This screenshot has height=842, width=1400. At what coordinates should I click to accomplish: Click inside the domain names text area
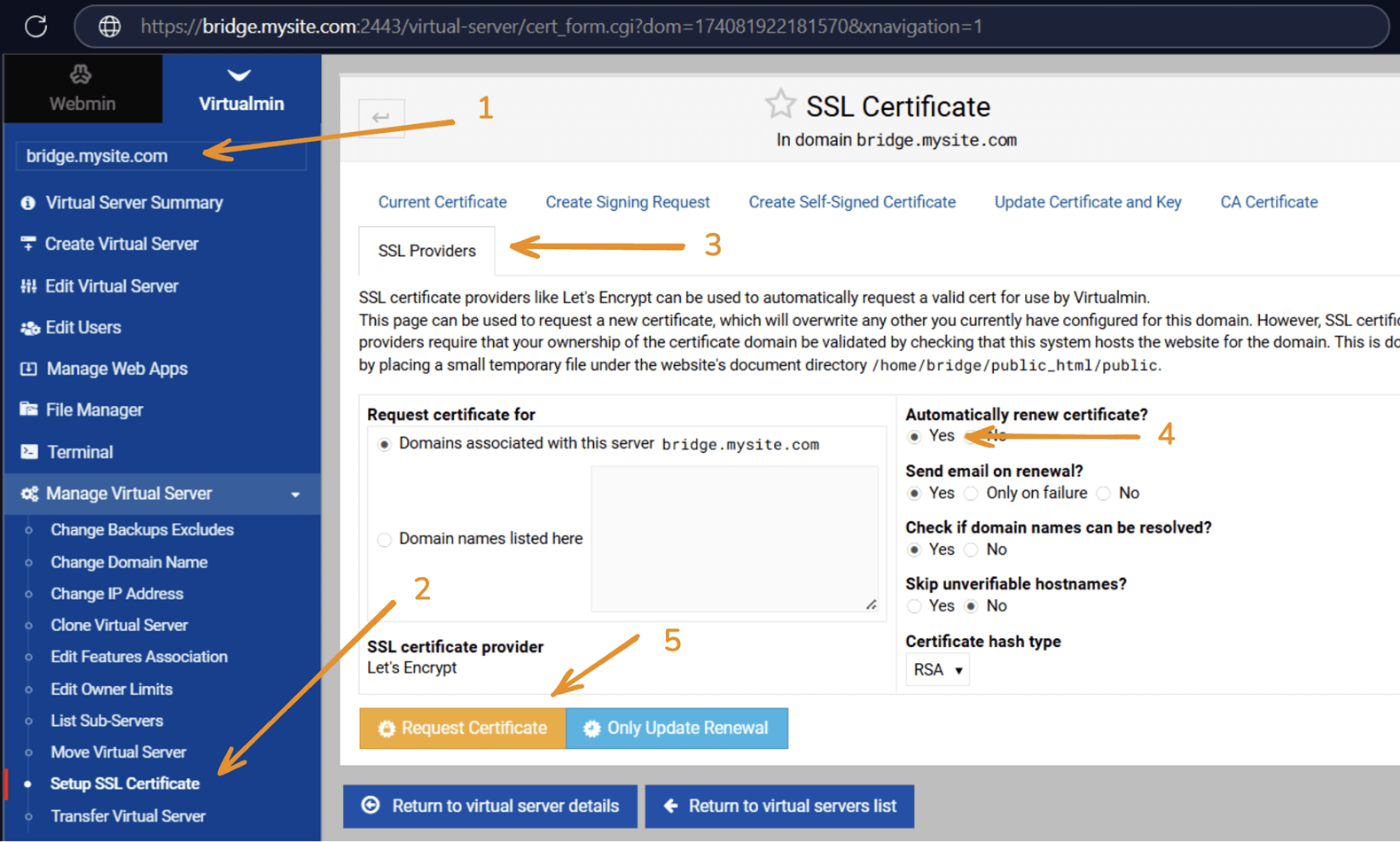tap(734, 539)
